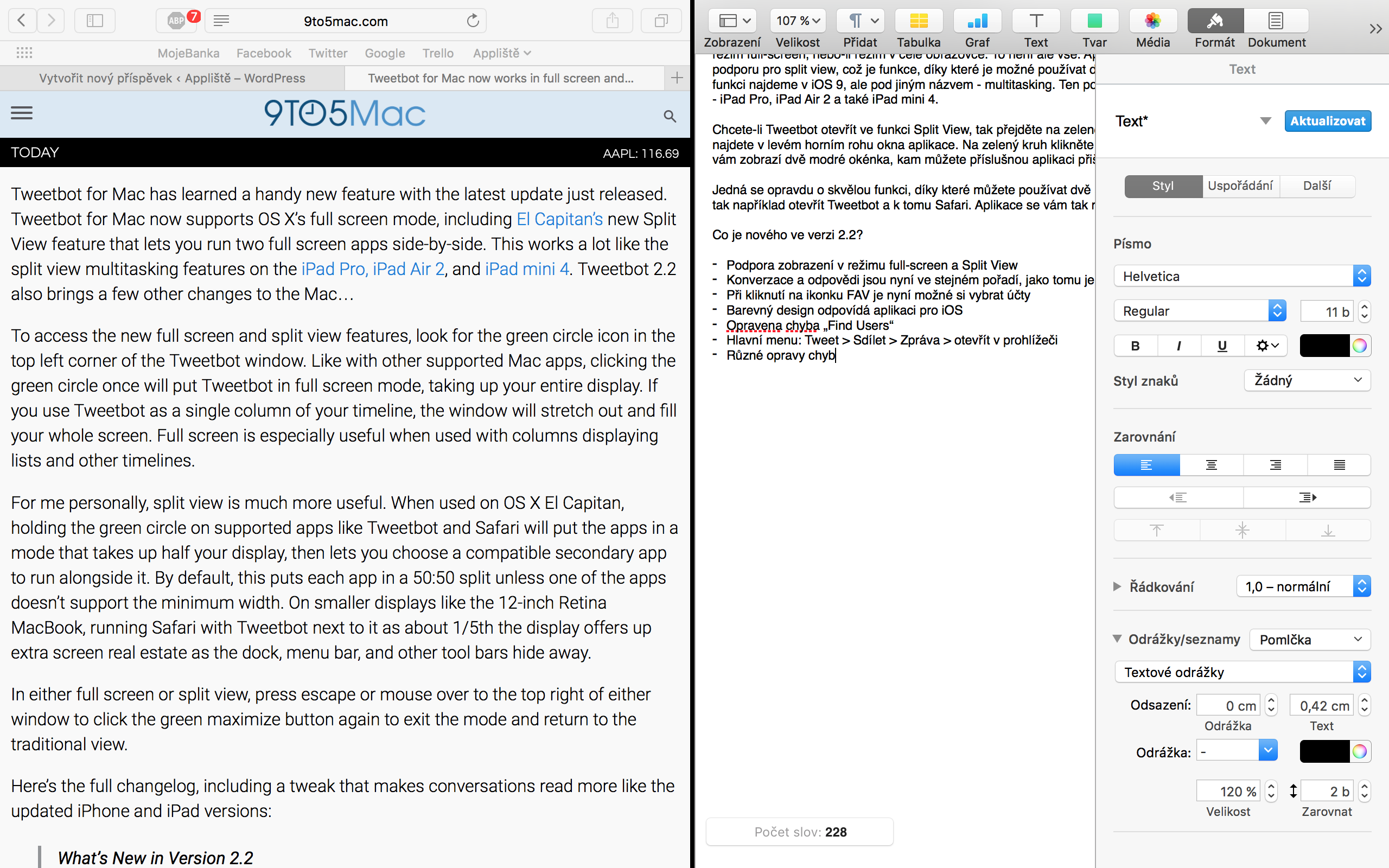The width and height of the screenshot is (1389, 868).
Task: Click the 9to5Mac search magnifier icon
Action: point(669,116)
